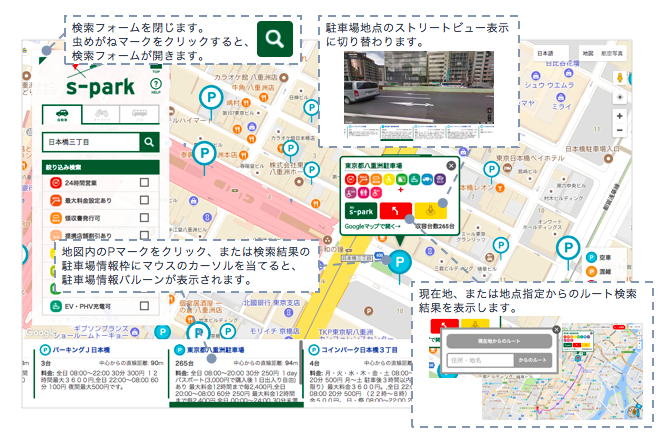This screenshot has height=442, width=671.
Task: Click the highlighted P marker under the info balloon
Action: 400,262
